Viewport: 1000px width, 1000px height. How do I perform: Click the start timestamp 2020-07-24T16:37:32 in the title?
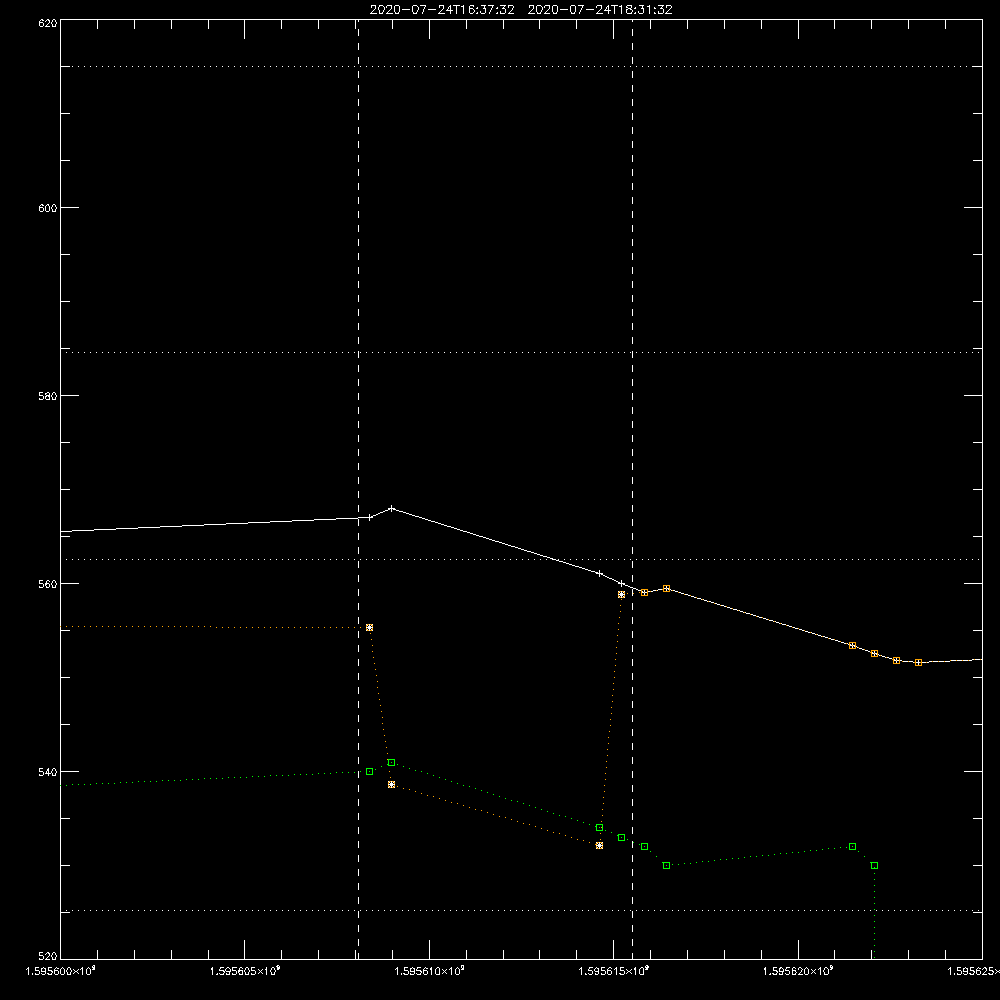click(442, 10)
